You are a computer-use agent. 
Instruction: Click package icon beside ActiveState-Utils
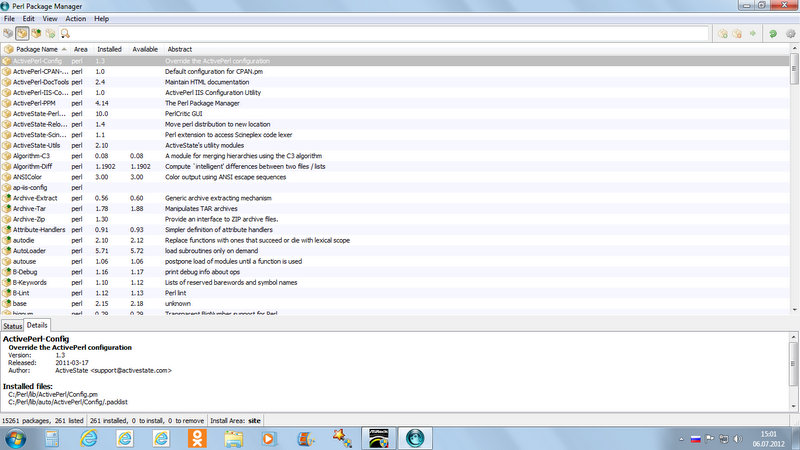click(x=7, y=145)
